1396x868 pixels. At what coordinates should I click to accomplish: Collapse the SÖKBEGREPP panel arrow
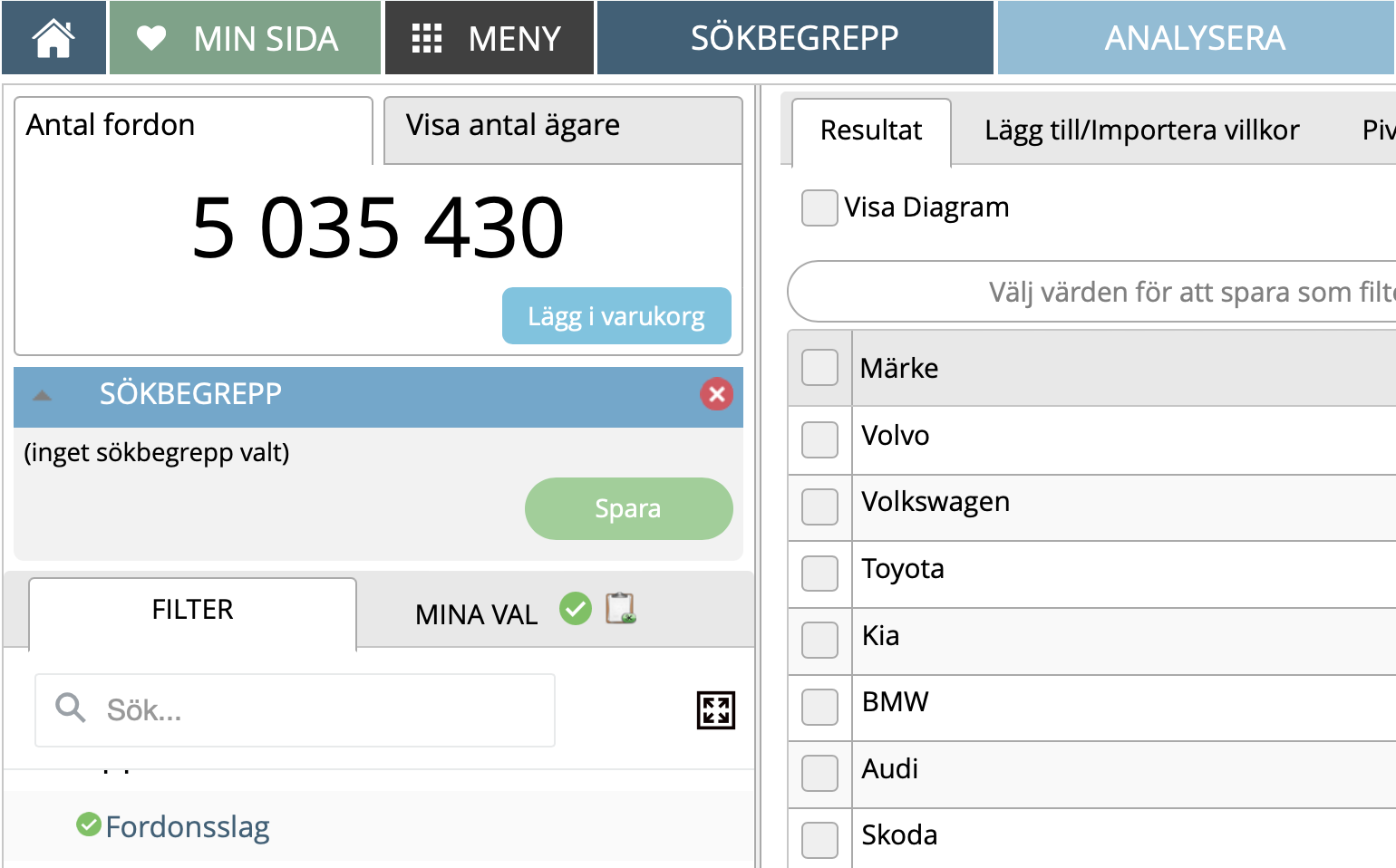tap(42, 395)
